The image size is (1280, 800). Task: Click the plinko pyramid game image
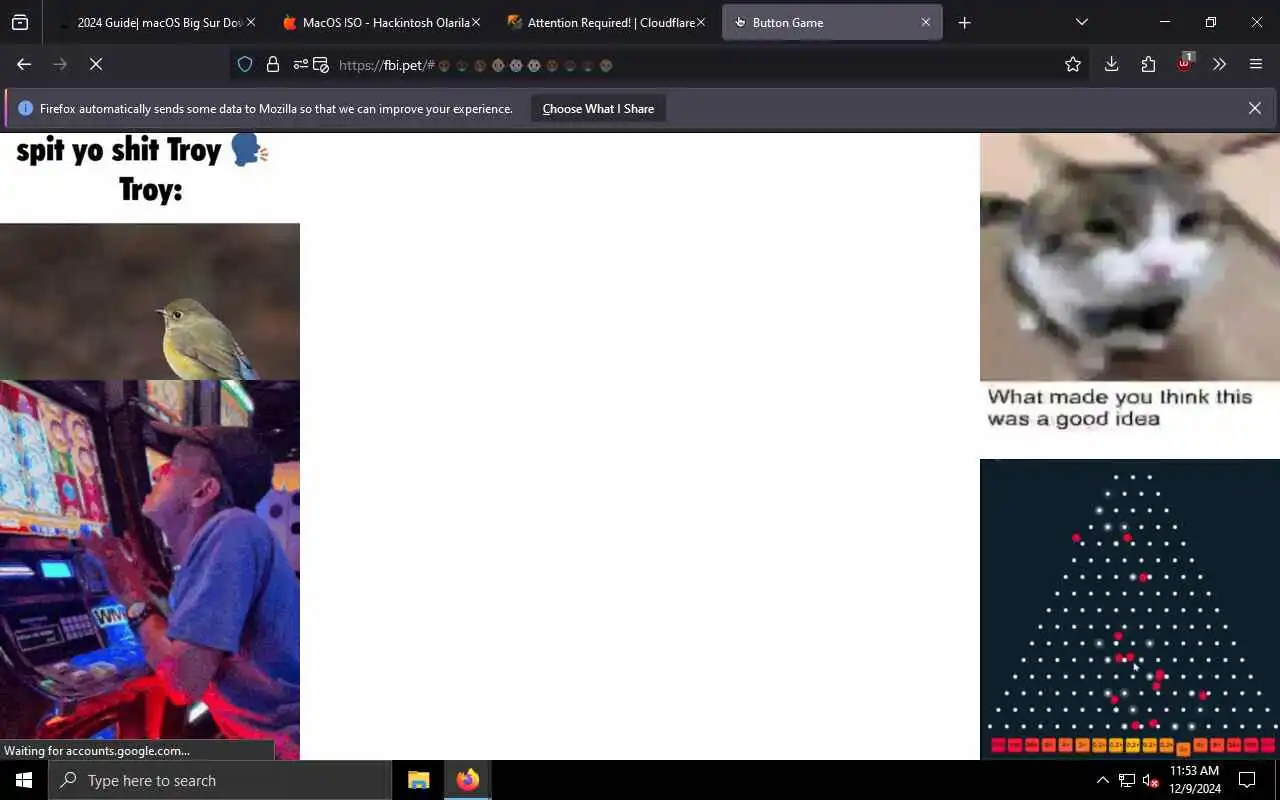[1130, 609]
